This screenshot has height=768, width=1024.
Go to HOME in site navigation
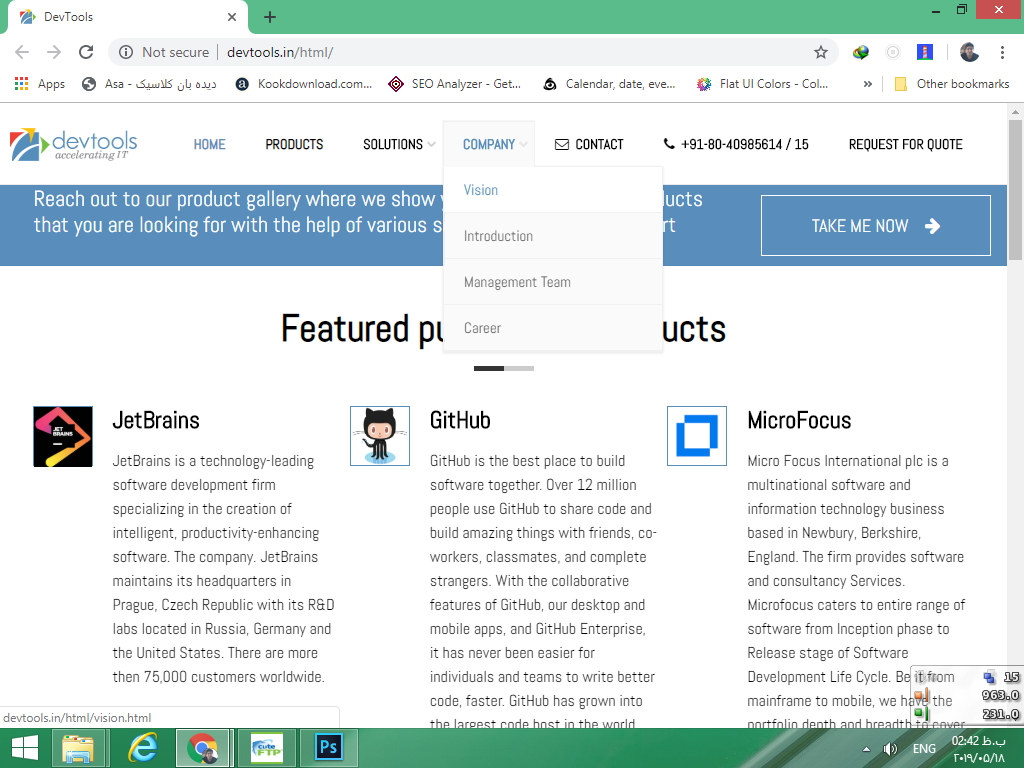(209, 144)
